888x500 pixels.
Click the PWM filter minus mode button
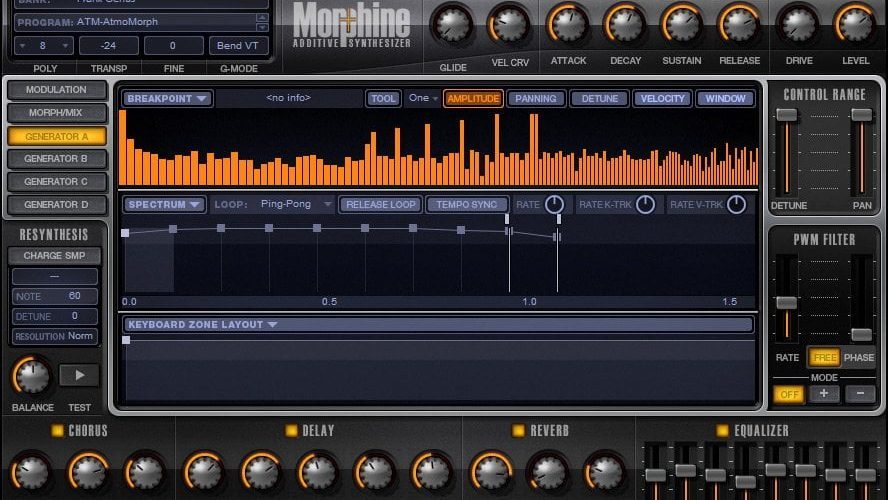tap(860, 394)
